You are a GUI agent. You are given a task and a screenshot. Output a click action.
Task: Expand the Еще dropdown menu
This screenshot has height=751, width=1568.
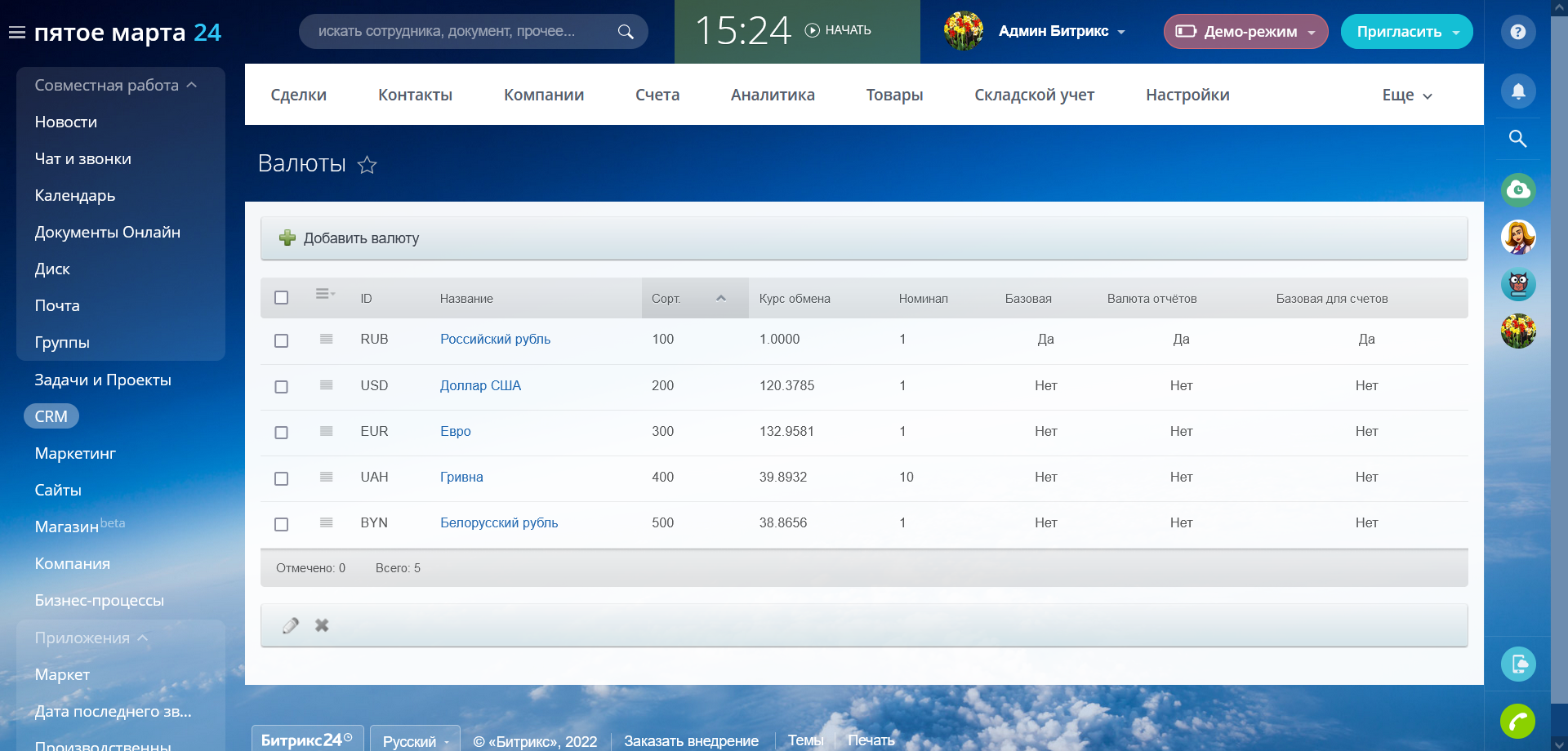coord(1406,96)
